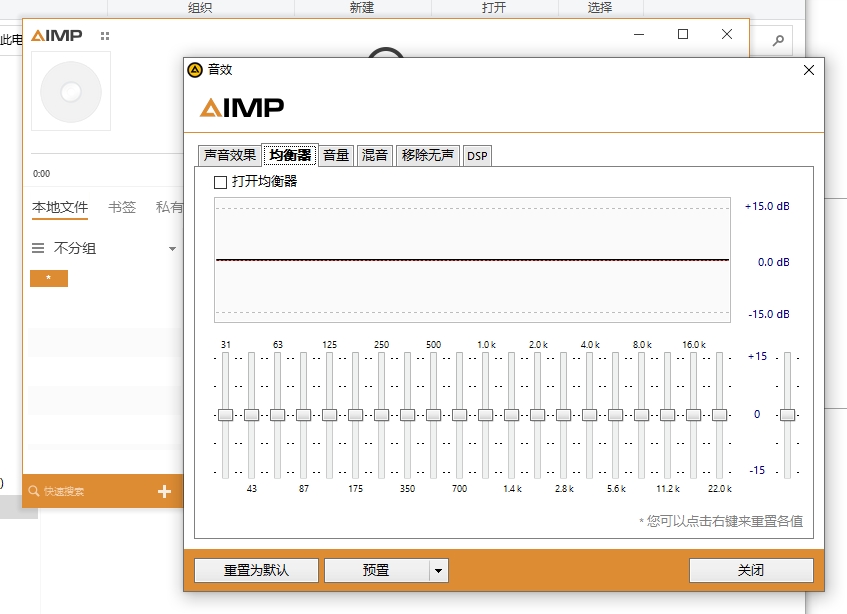Viewport: 847px width, 614px height.
Task: Click the 16.0k equalizer slider handle
Action: 693,415
